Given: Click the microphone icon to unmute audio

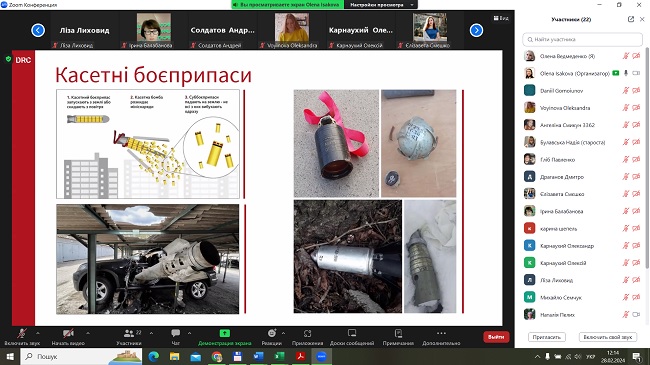Looking at the screenshot, I should click(x=22, y=333).
